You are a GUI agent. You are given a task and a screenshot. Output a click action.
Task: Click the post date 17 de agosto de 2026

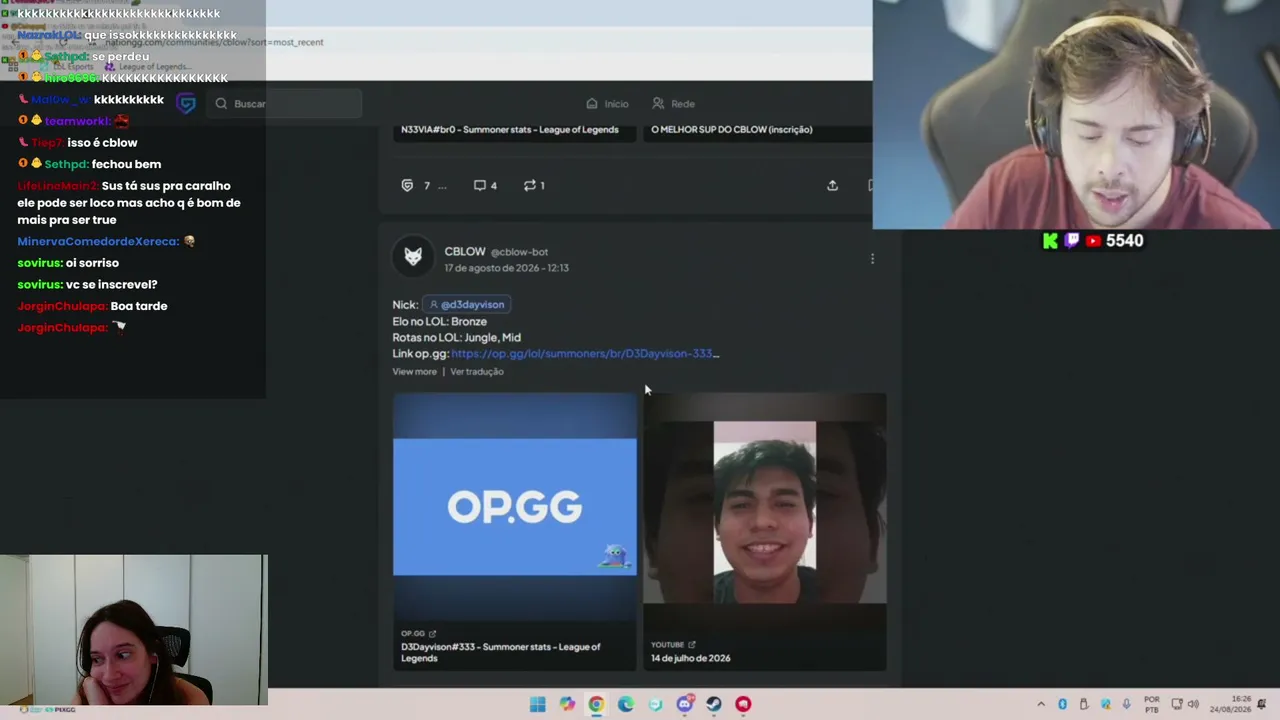(507, 268)
